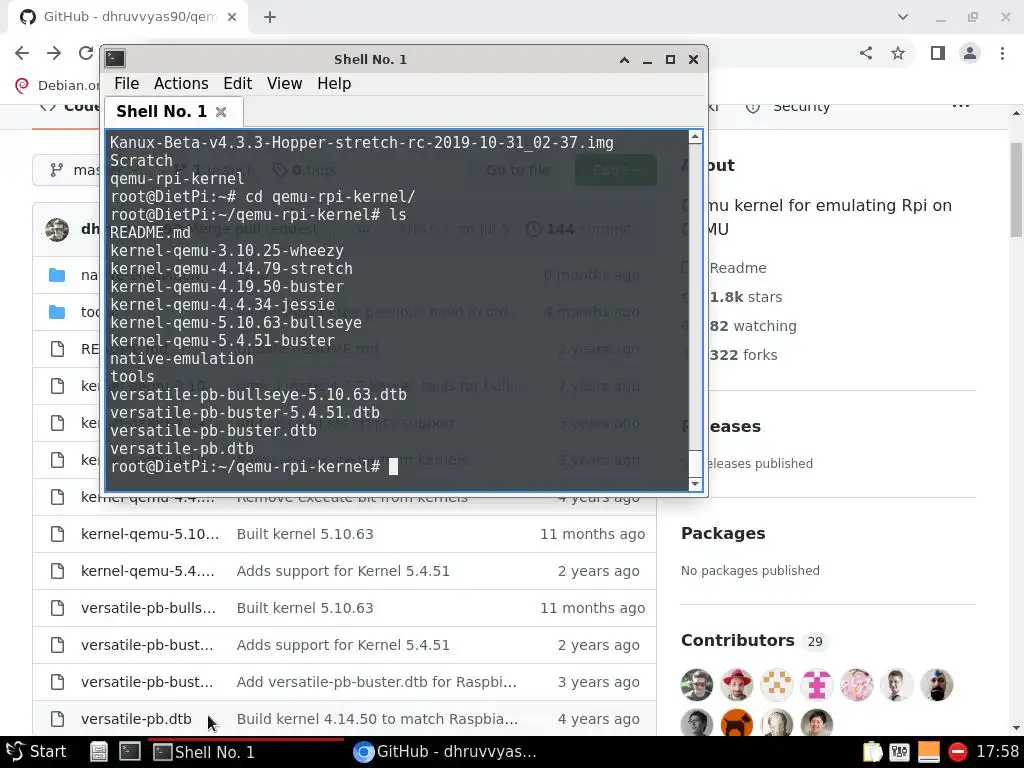Screen dimensions: 1024x768
Task: Open the browser tab search dropdown
Action: coord(903,17)
